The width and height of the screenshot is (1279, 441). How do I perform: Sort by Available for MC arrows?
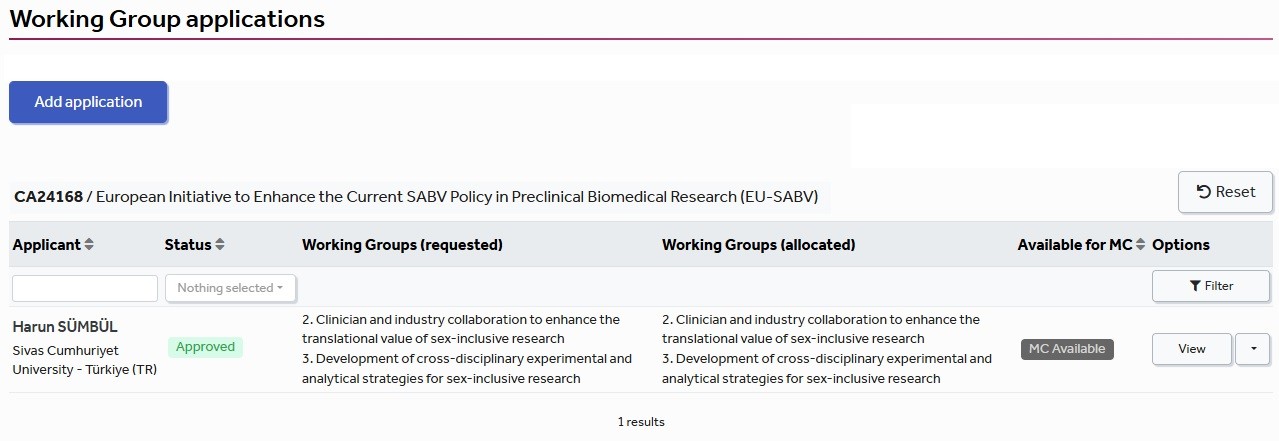pos(1141,245)
